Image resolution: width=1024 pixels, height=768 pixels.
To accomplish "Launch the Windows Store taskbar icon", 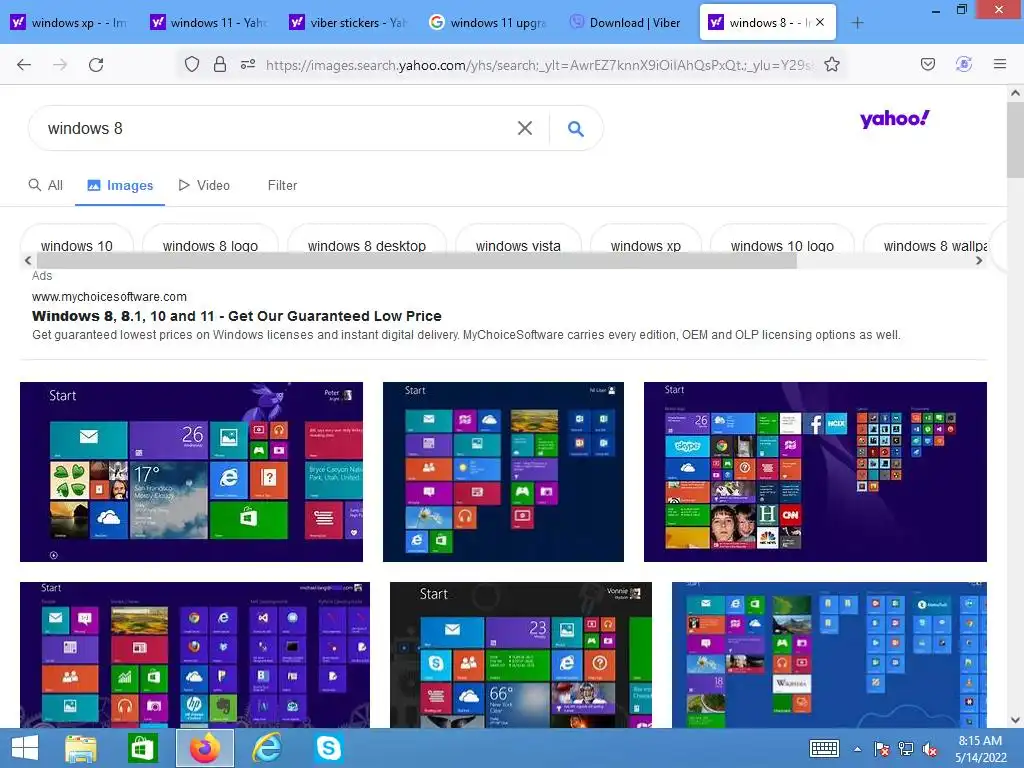I will pyautogui.click(x=142, y=748).
